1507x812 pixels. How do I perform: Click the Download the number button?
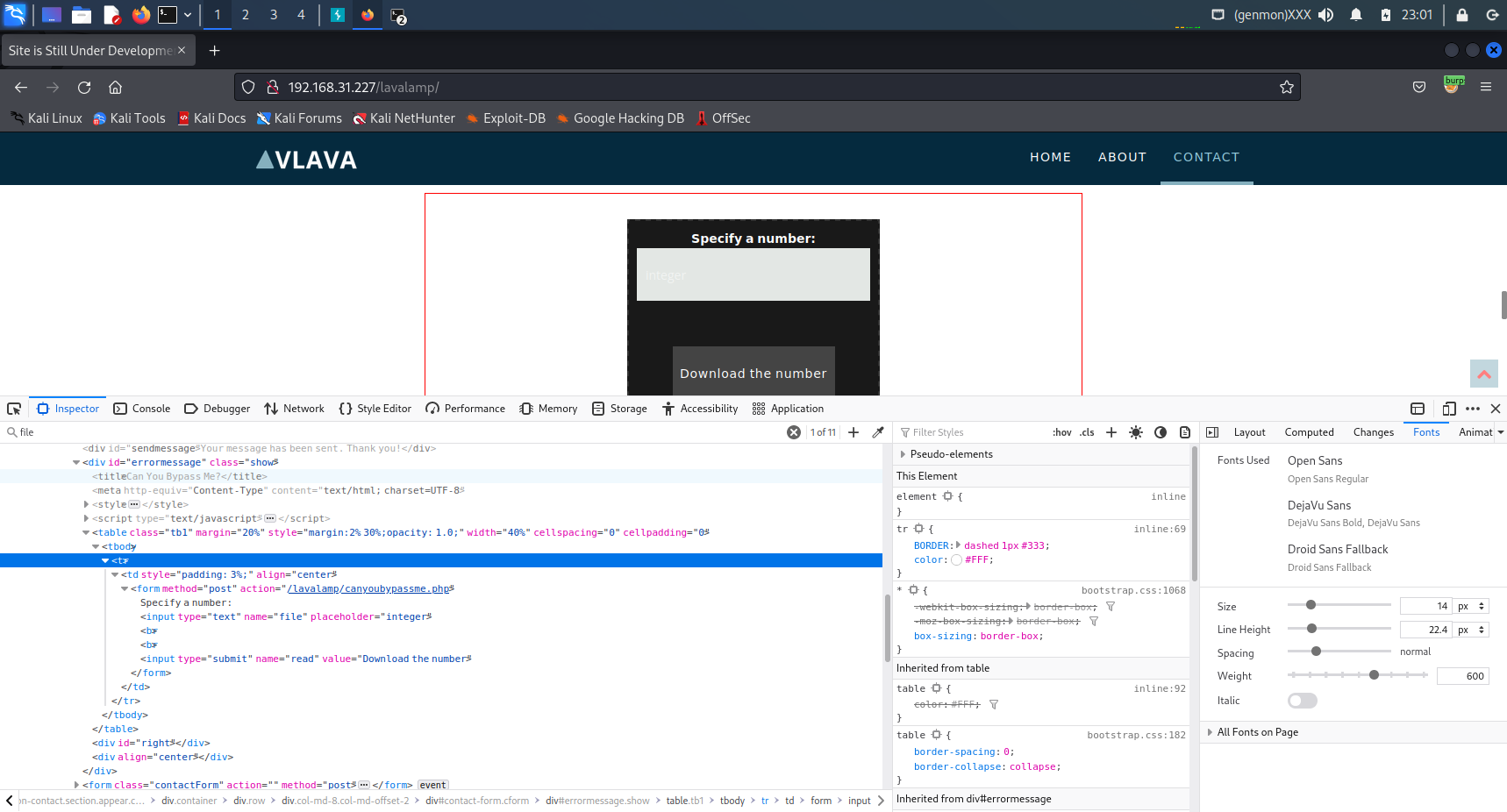point(753,371)
